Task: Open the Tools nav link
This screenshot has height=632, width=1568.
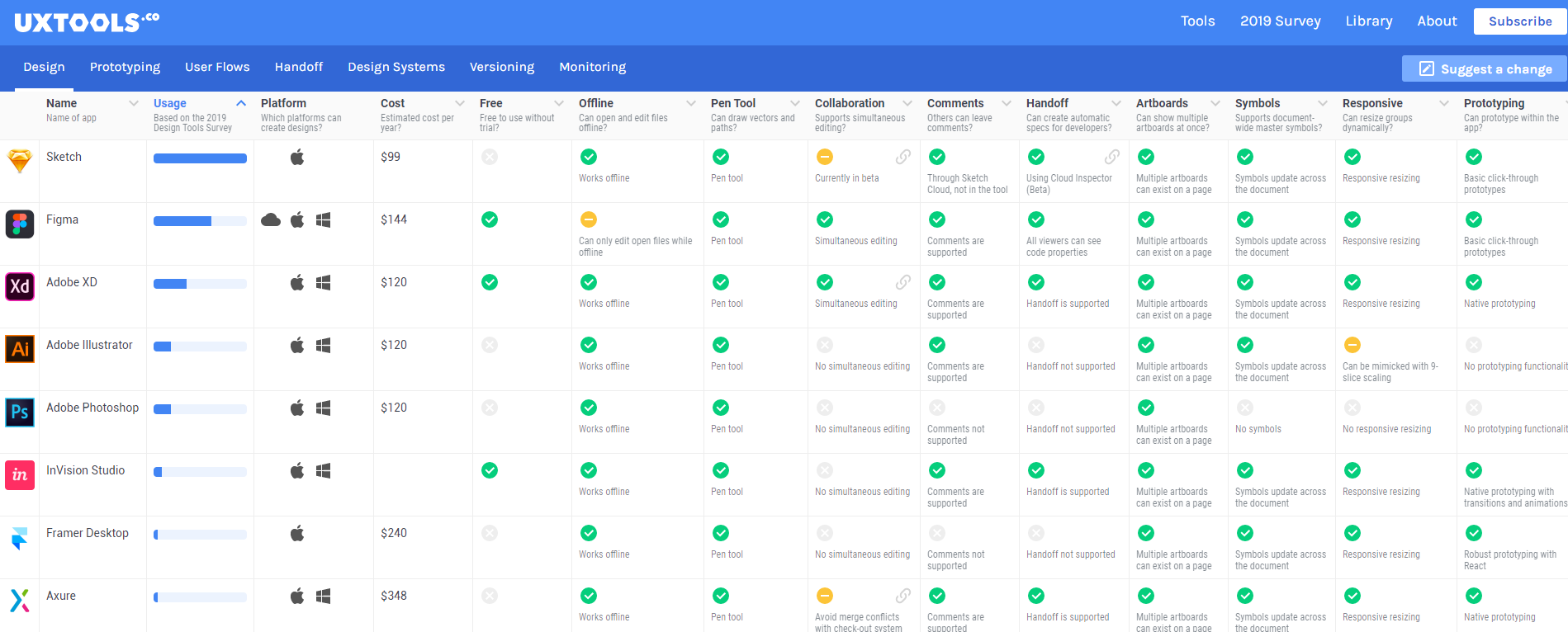Action: tap(1197, 21)
